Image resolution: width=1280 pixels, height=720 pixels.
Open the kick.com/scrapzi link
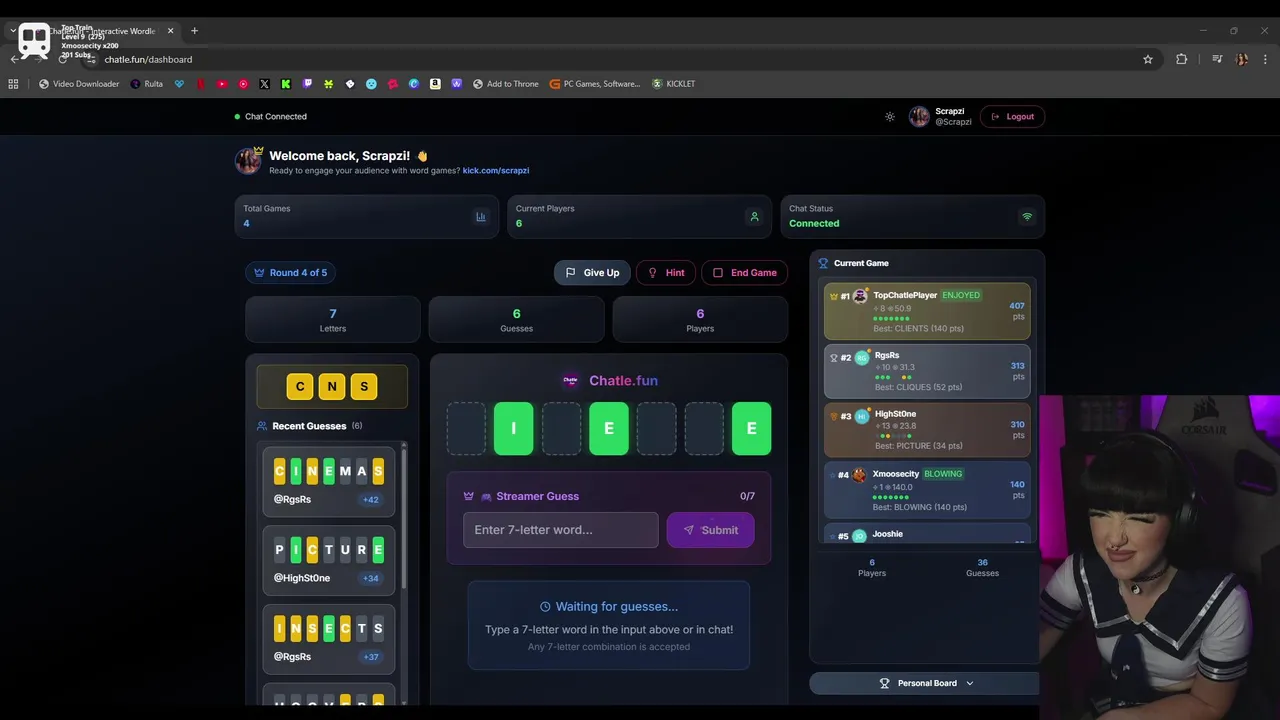tap(495, 171)
